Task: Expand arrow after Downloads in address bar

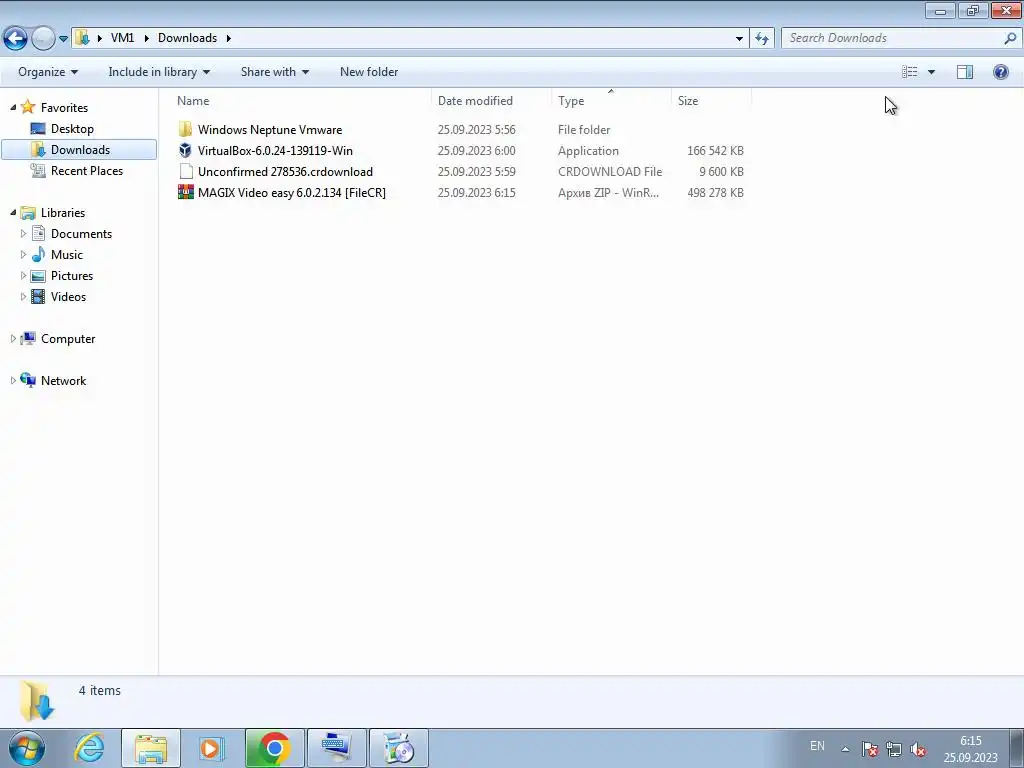Action: [x=229, y=38]
